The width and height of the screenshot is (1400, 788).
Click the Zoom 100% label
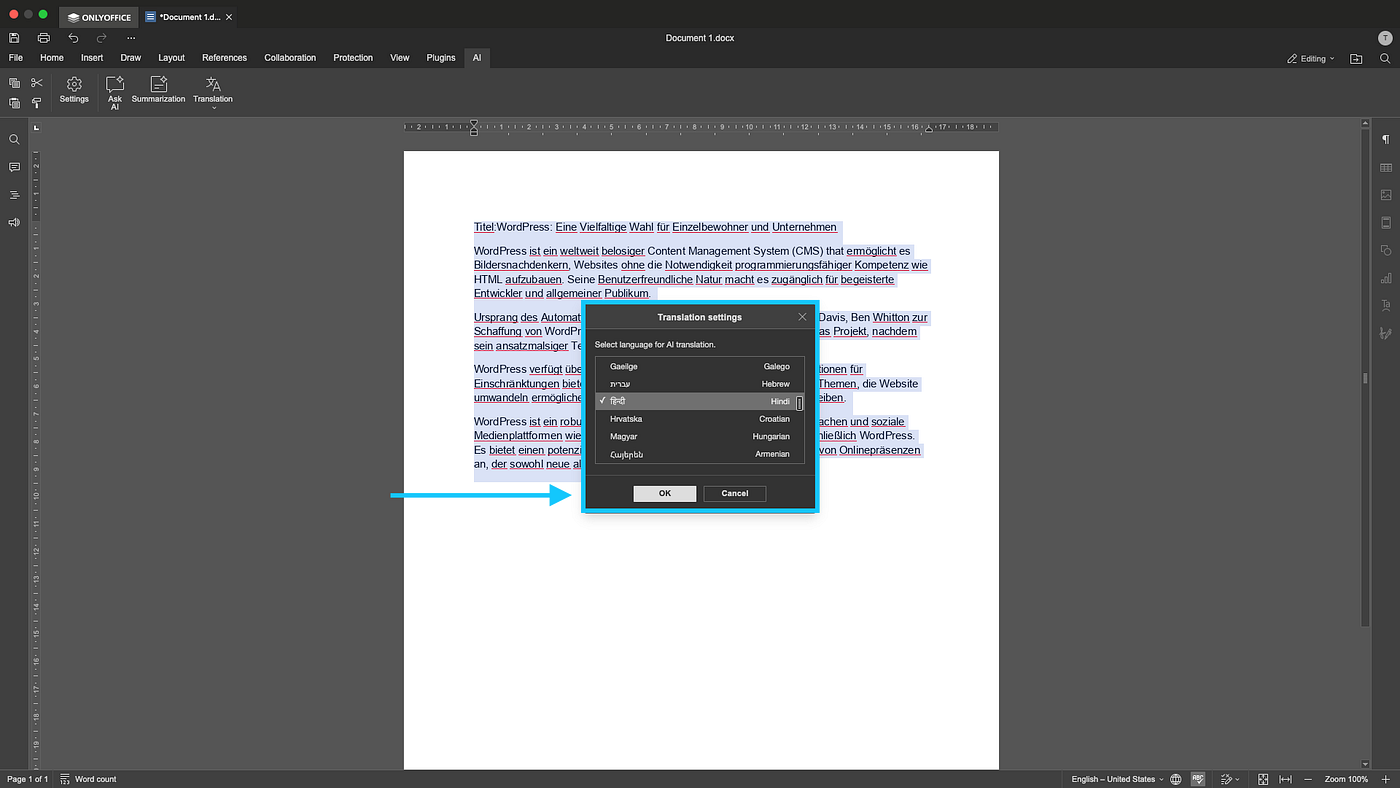point(1347,779)
